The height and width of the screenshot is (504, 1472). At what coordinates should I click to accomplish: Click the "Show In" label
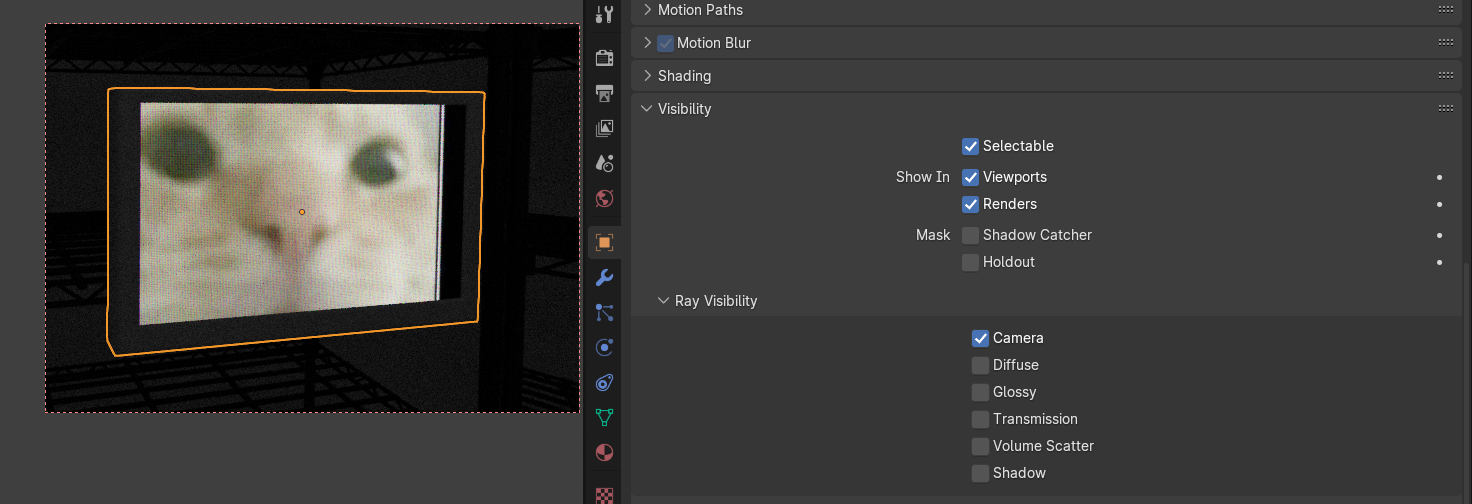(x=923, y=177)
